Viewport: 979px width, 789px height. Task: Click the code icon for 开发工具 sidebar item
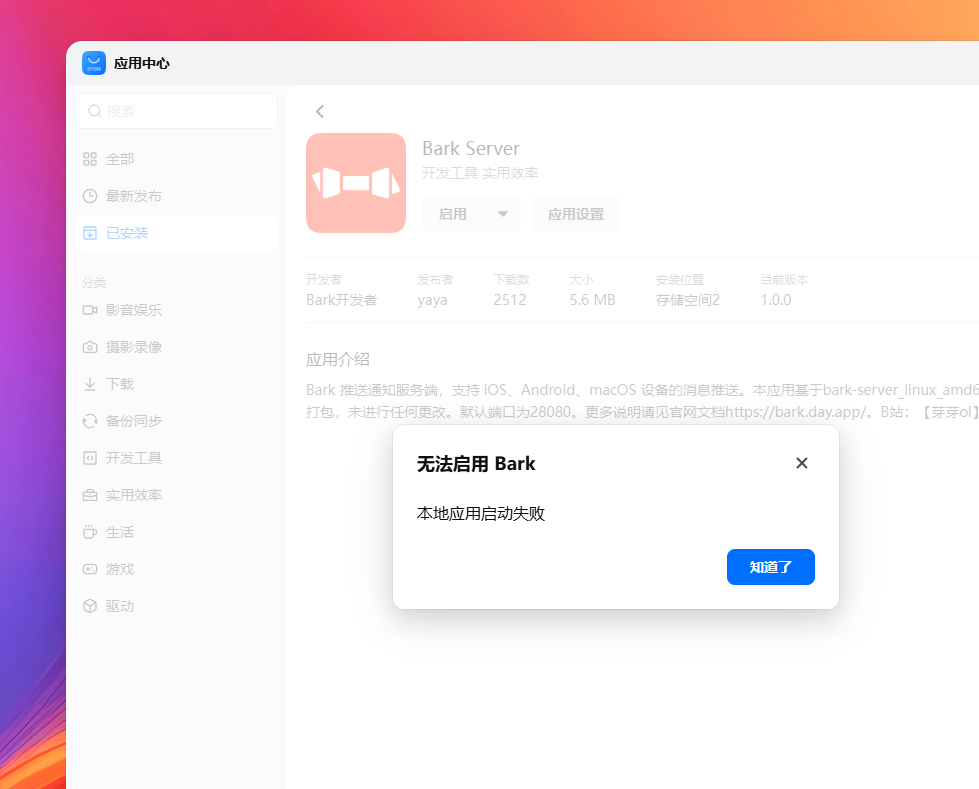tap(90, 458)
